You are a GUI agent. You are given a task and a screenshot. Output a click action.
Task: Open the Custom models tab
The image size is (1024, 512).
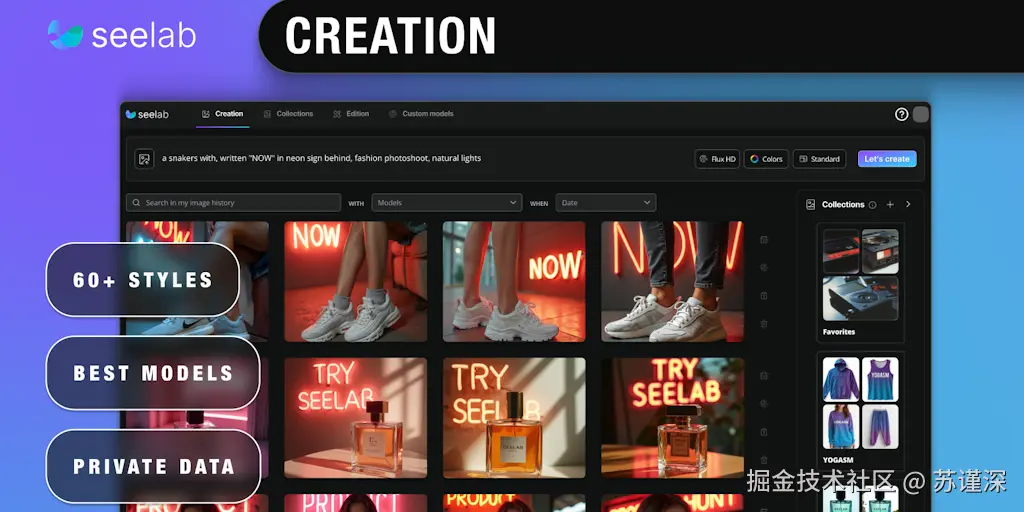pos(421,114)
